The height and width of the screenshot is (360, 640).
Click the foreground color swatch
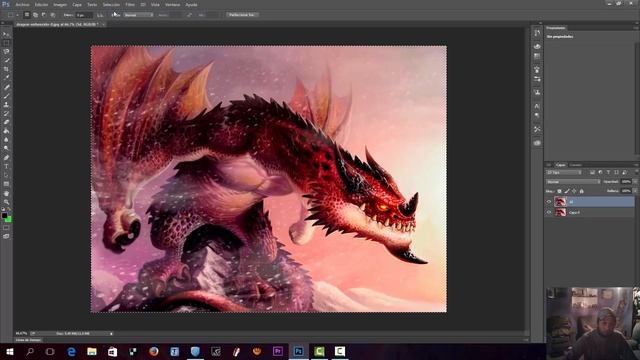[x=4, y=215]
